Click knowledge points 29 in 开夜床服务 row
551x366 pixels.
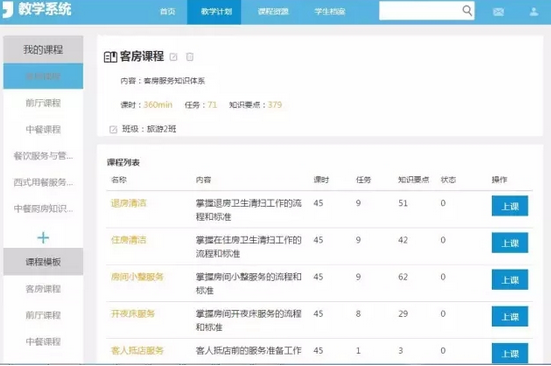403,314
